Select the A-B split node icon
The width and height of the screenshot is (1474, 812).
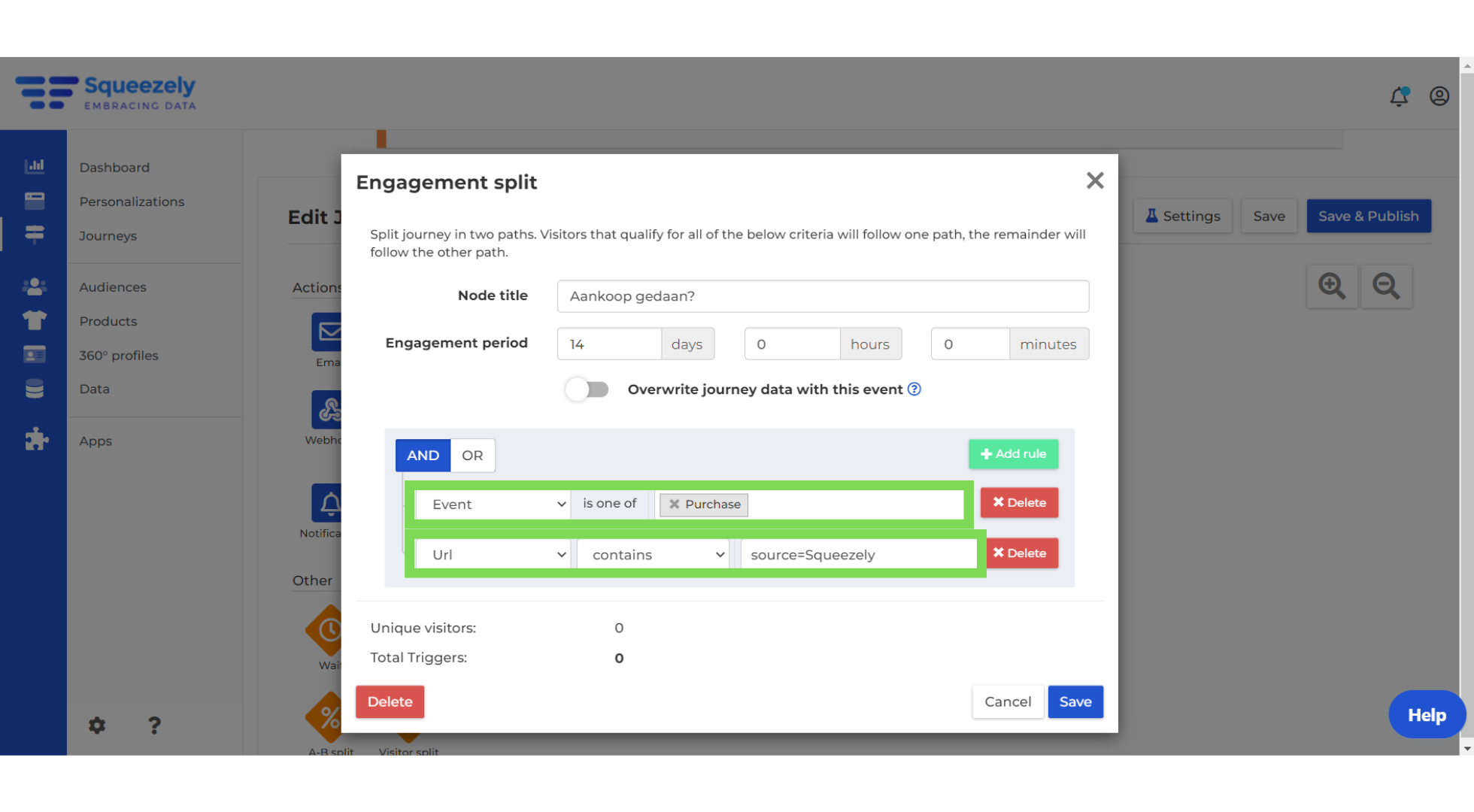325,717
